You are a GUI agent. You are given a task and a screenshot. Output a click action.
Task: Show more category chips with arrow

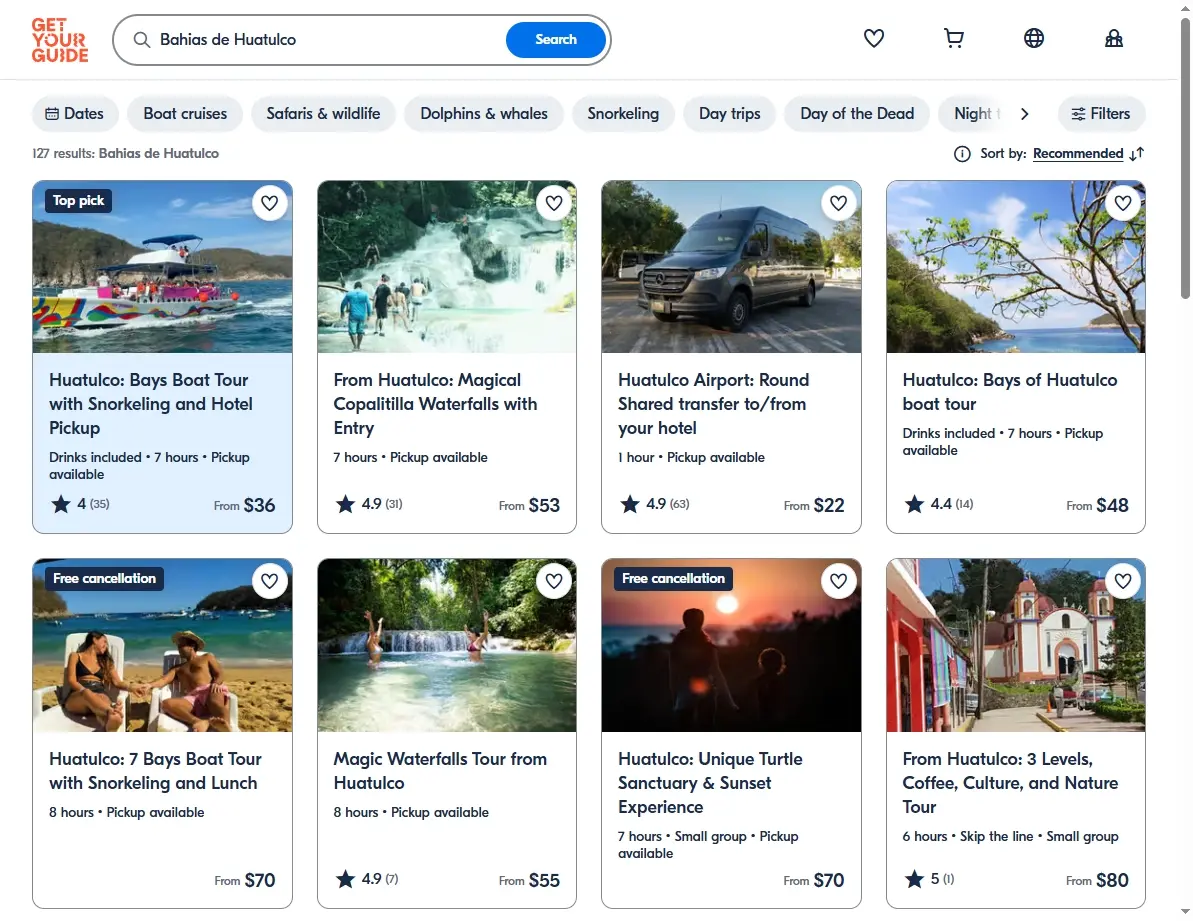(1024, 113)
